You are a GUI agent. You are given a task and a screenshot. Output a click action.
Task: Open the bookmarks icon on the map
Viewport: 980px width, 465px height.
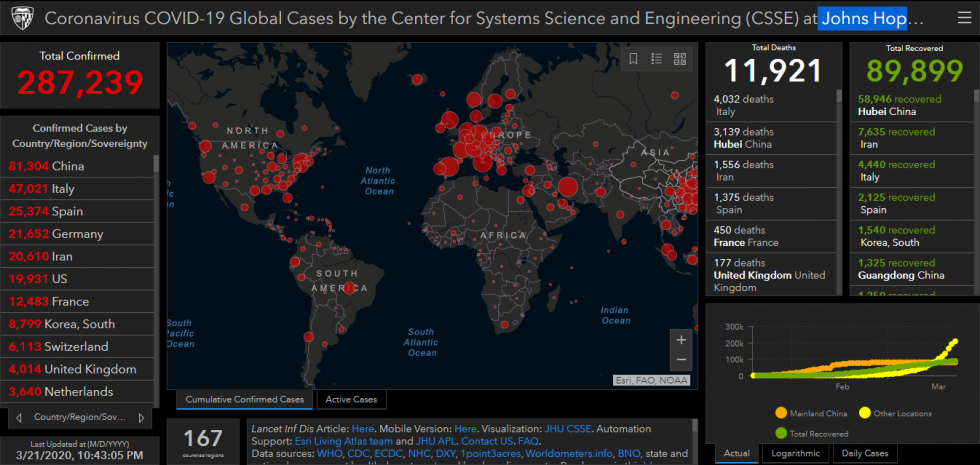[634, 59]
